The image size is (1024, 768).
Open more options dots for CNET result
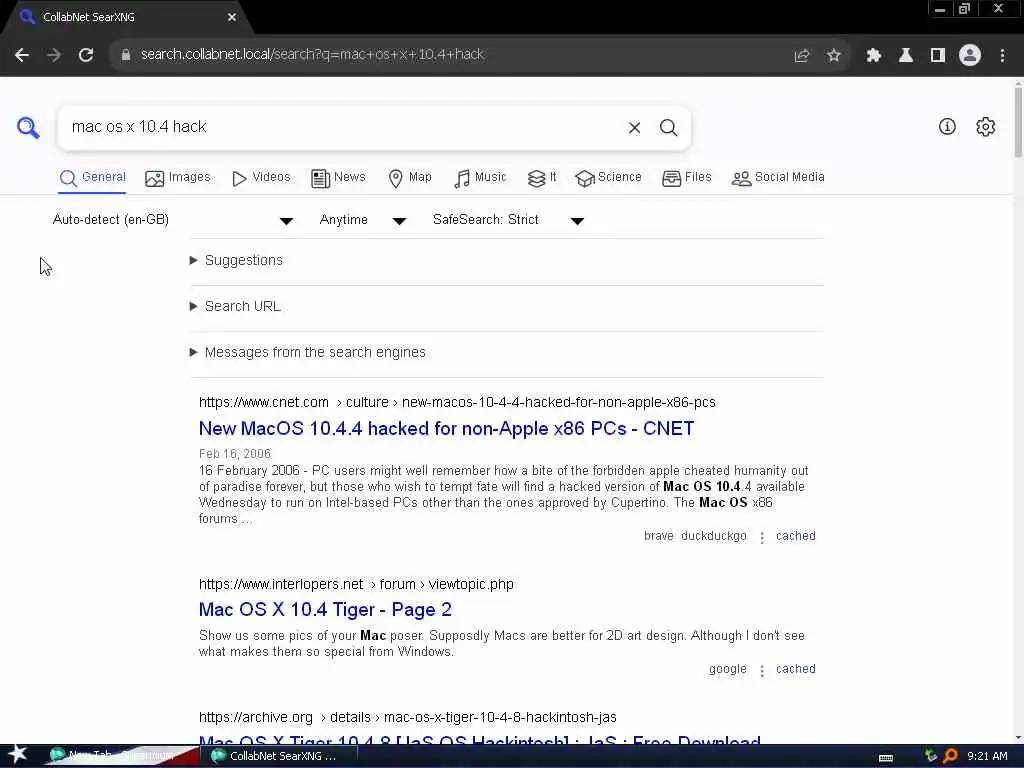pos(761,537)
